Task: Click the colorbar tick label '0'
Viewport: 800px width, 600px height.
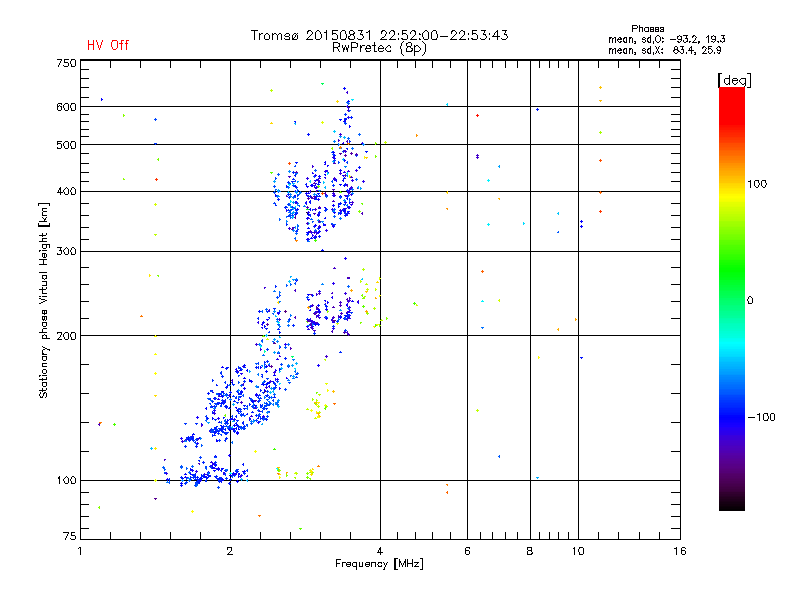Action: coord(750,301)
